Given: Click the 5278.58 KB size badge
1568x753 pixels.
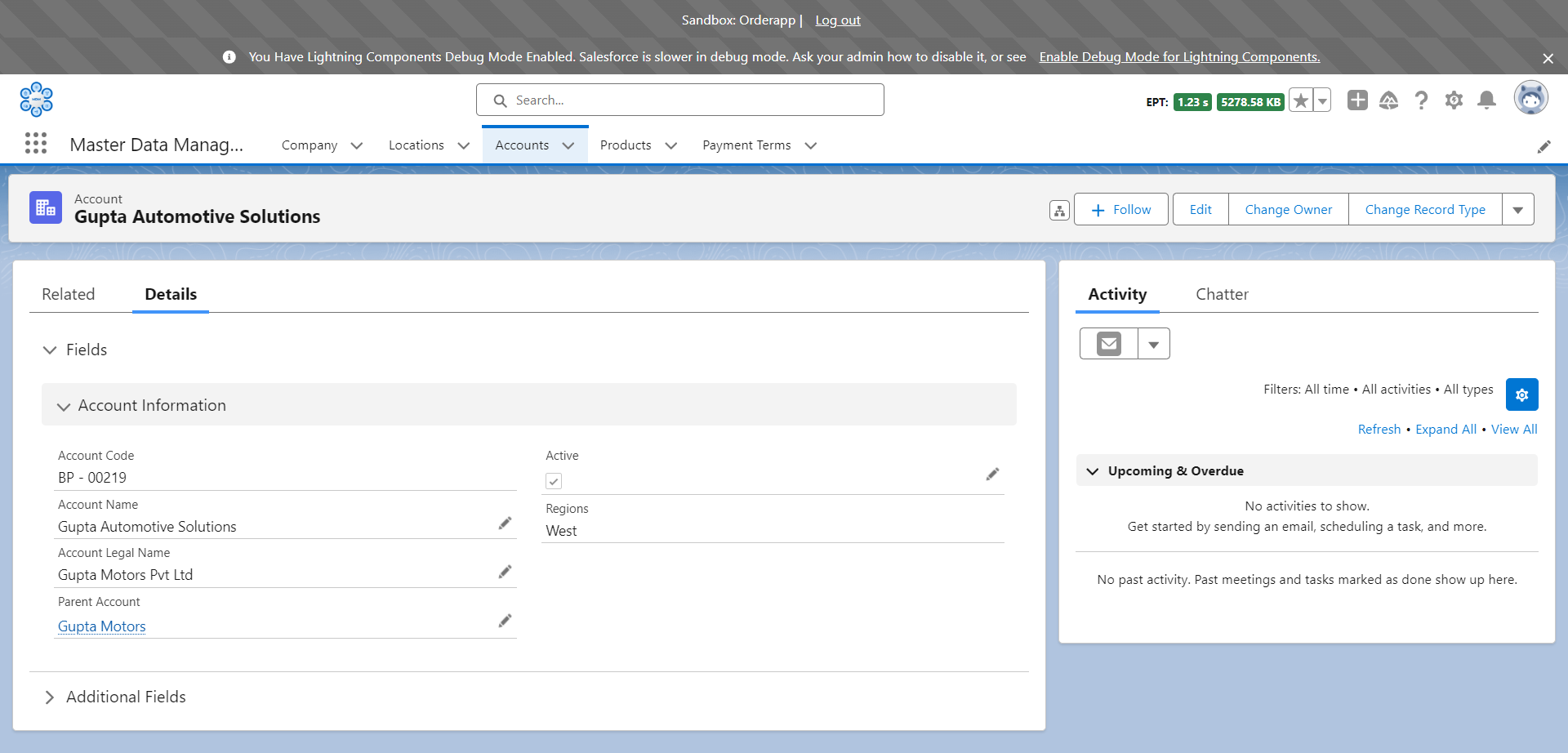Looking at the screenshot, I should coord(1250,102).
